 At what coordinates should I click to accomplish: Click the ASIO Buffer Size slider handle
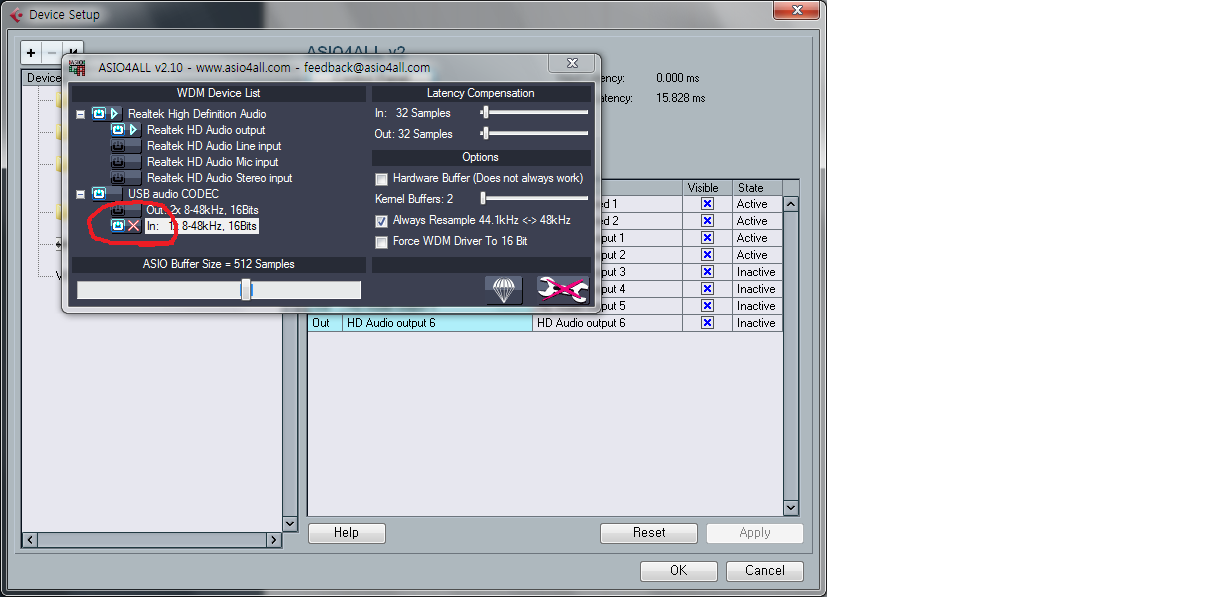246,290
